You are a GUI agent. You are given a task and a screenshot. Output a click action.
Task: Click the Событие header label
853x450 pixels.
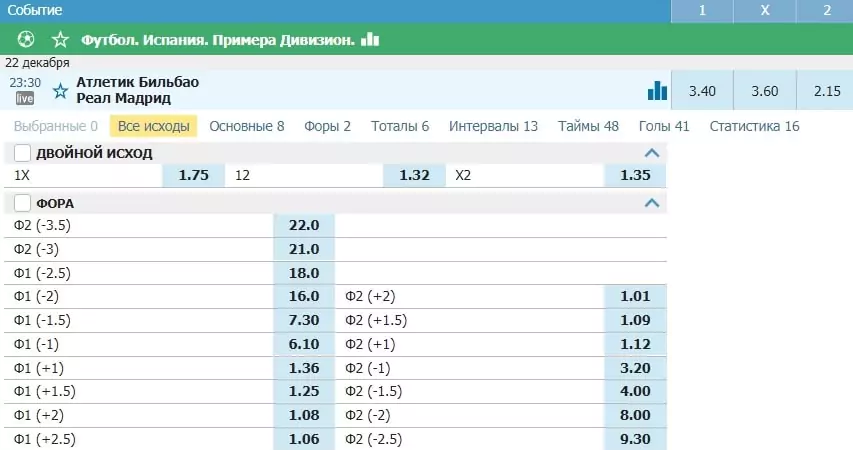pyautogui.click(x=34, y=10)
